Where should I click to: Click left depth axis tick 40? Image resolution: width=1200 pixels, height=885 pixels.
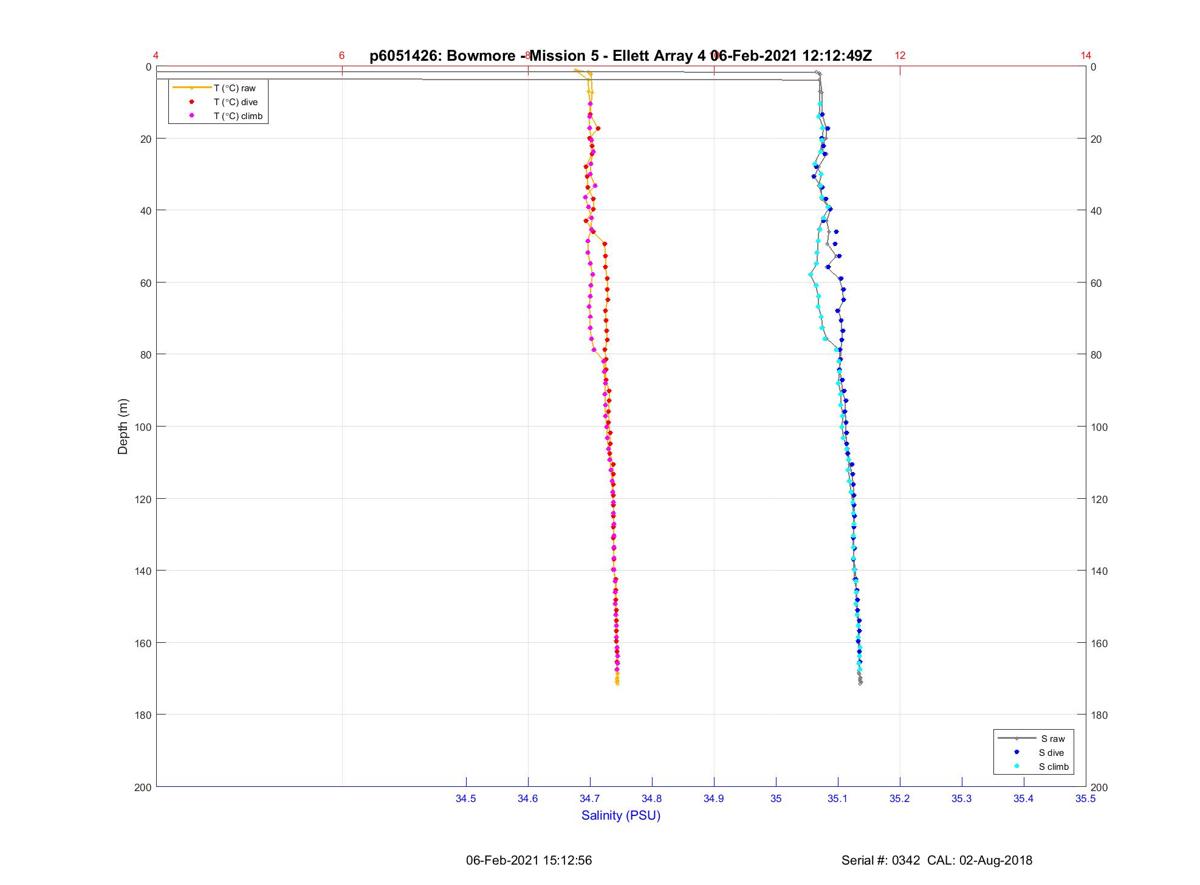145,211
